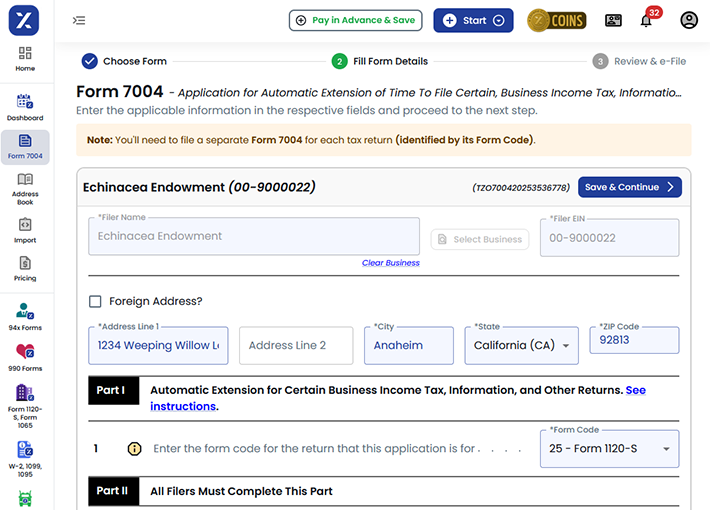Open the State dropdown showing California

tap(522, 346)
